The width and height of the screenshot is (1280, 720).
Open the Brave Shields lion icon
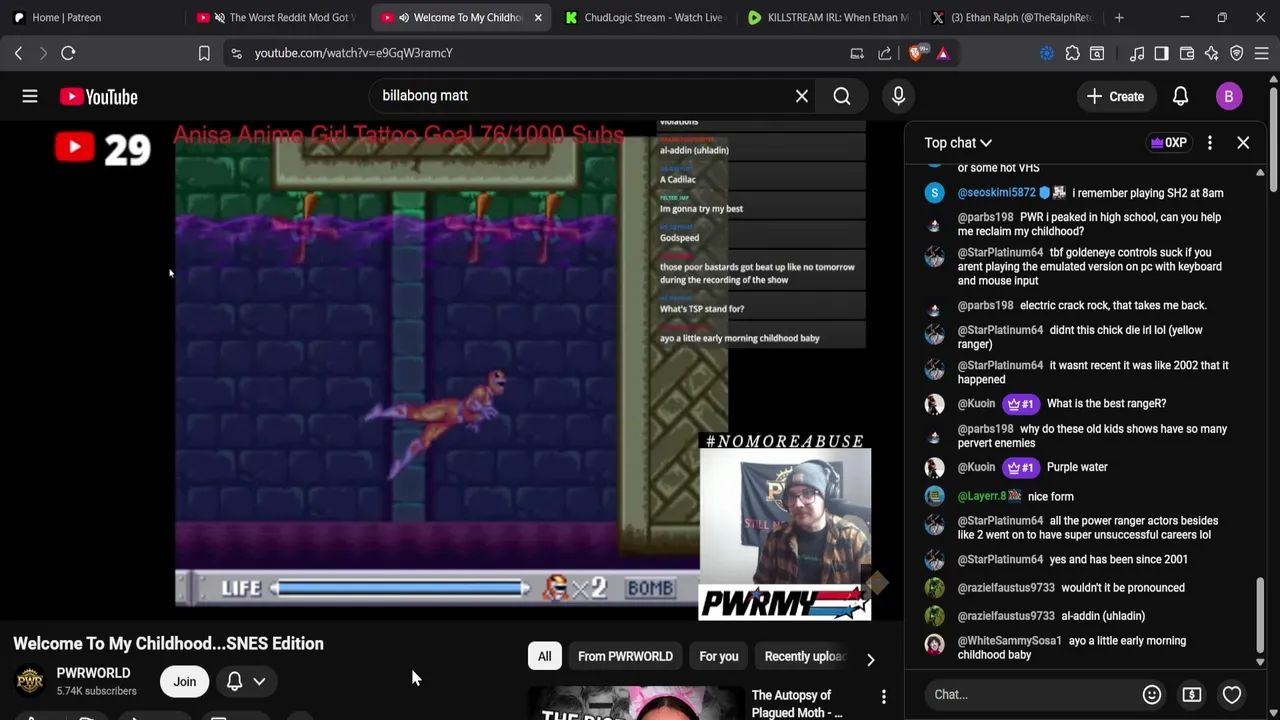[x=916, y=53]
